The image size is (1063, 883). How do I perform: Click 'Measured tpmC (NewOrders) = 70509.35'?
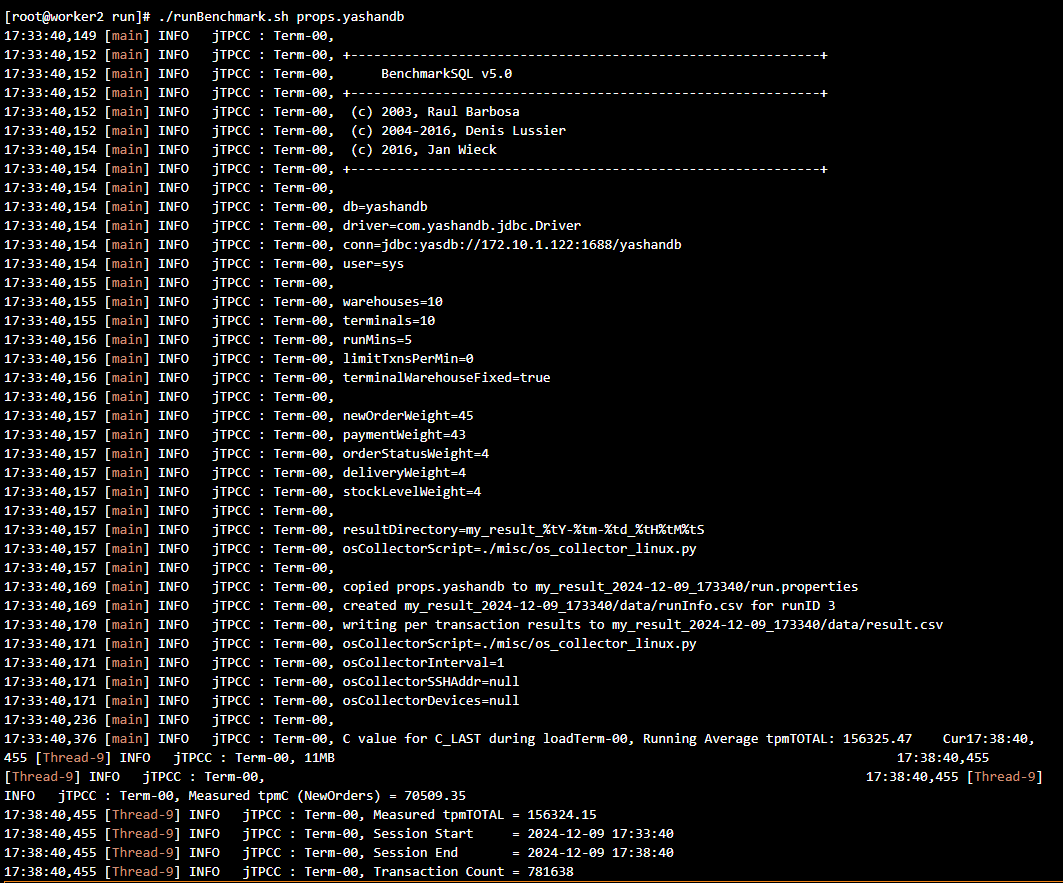point(327,795)
